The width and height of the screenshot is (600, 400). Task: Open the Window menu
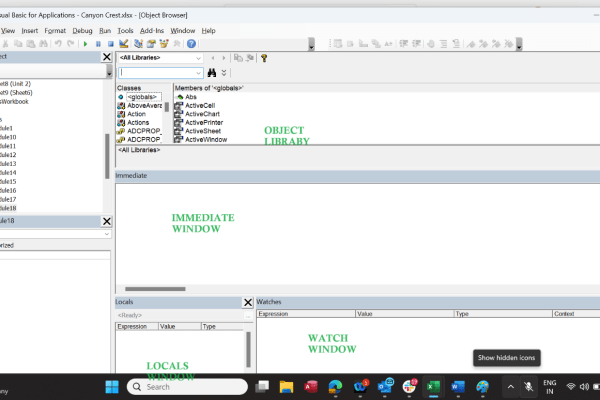(183, 31)
